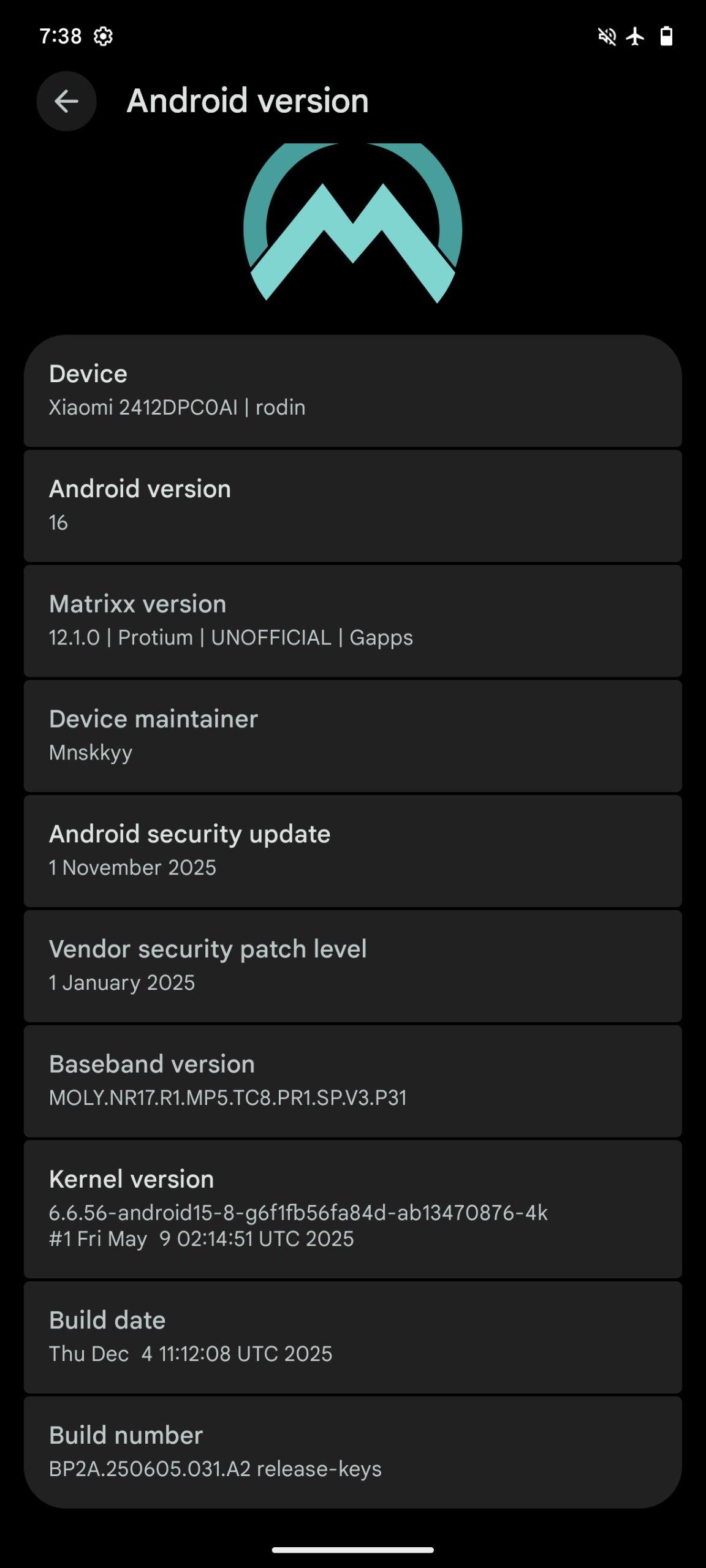Tap the Matrixx logo image

[352, 224]
